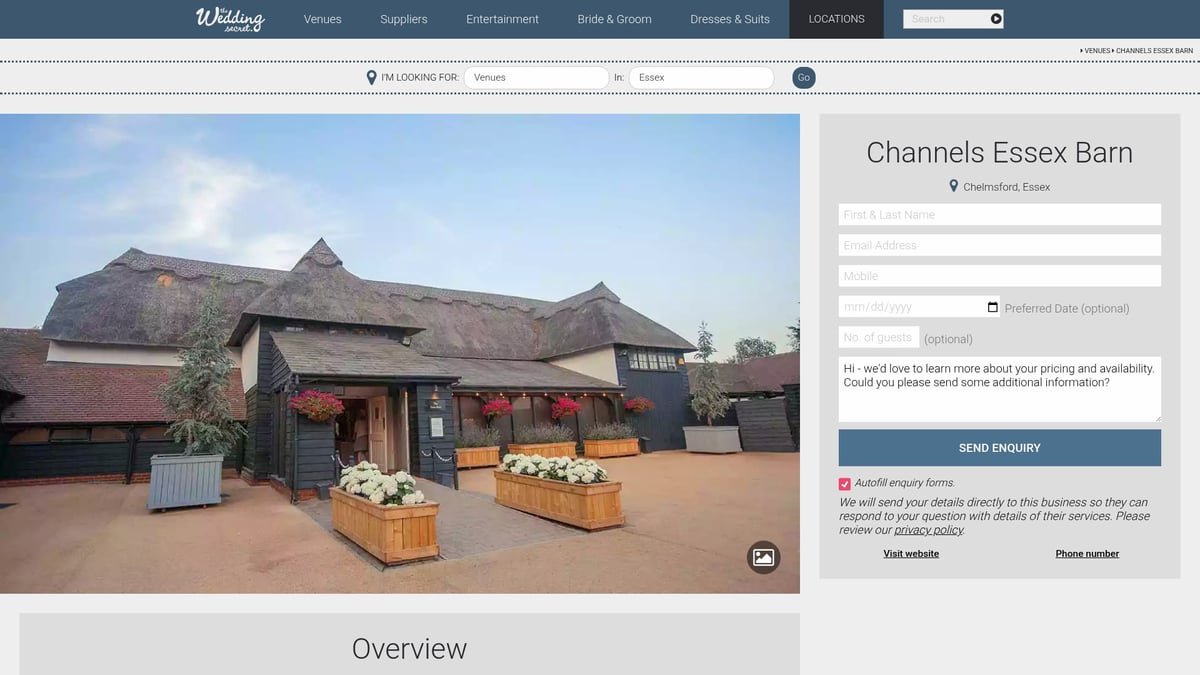Click the location pin beside Chelmsford, Essex
This screenshot has width=1200, height=675.
coord(954,186)
